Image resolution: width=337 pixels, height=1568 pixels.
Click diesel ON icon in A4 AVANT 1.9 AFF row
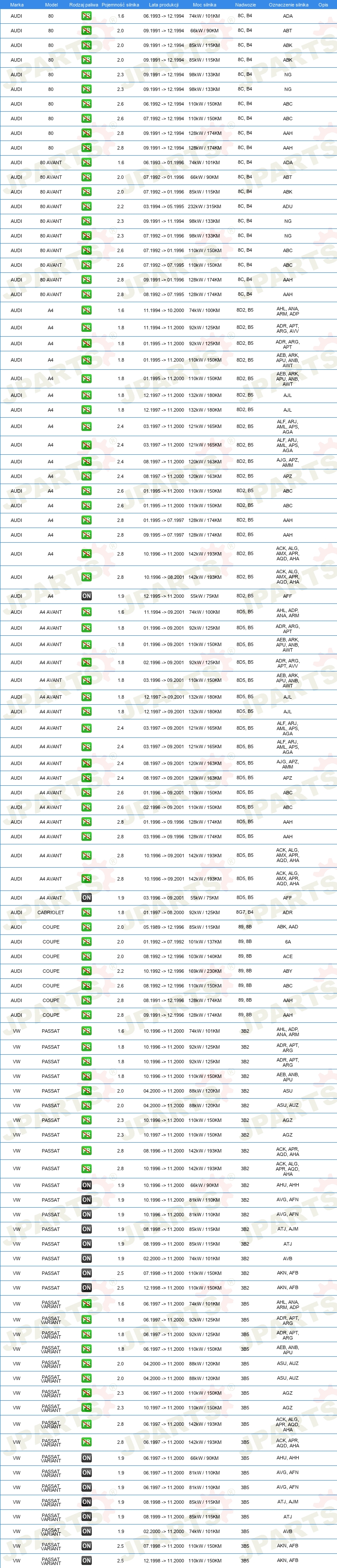point(86,897)
